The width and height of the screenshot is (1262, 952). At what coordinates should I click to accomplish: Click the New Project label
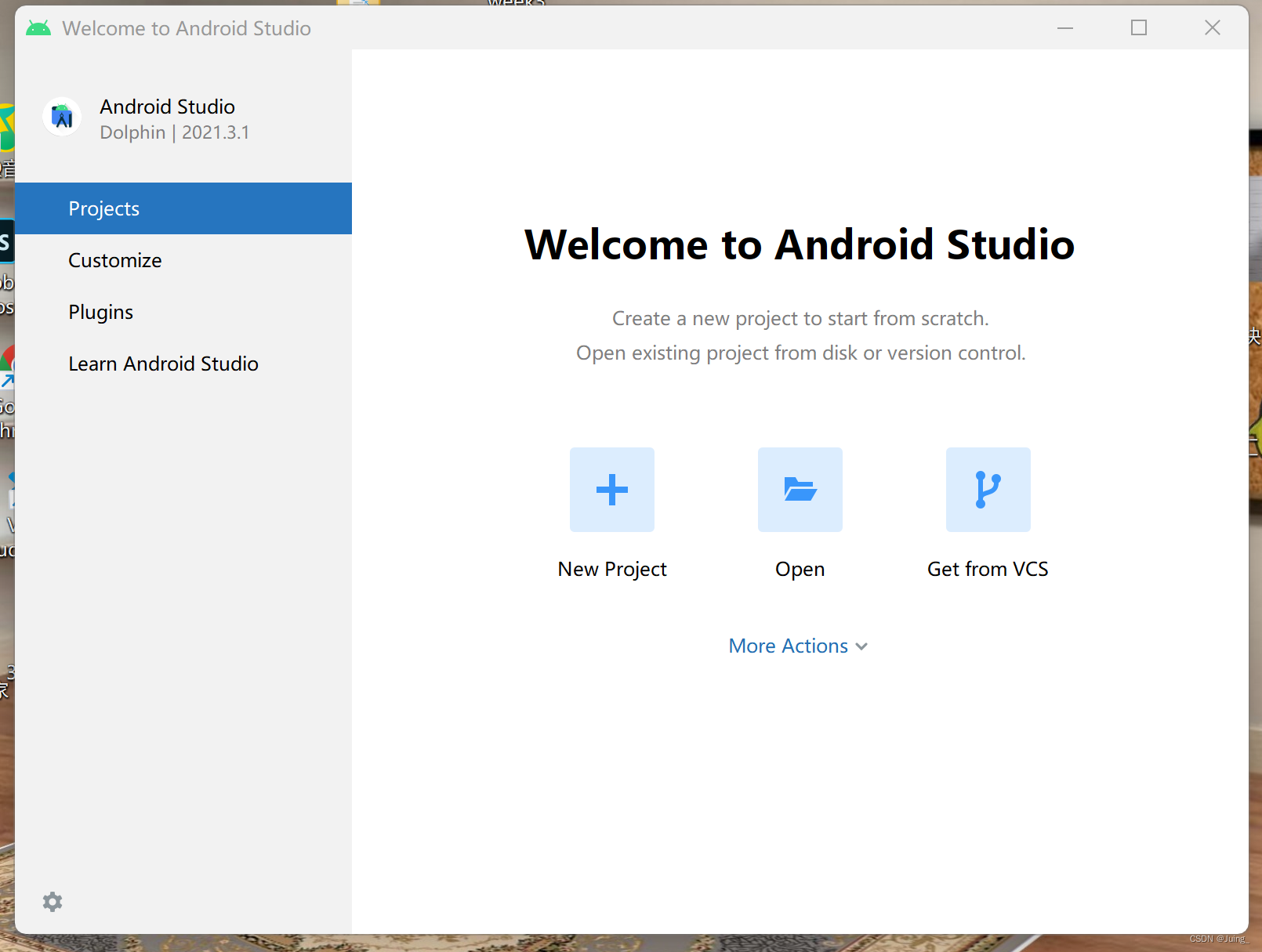click(x=612, y=569)
